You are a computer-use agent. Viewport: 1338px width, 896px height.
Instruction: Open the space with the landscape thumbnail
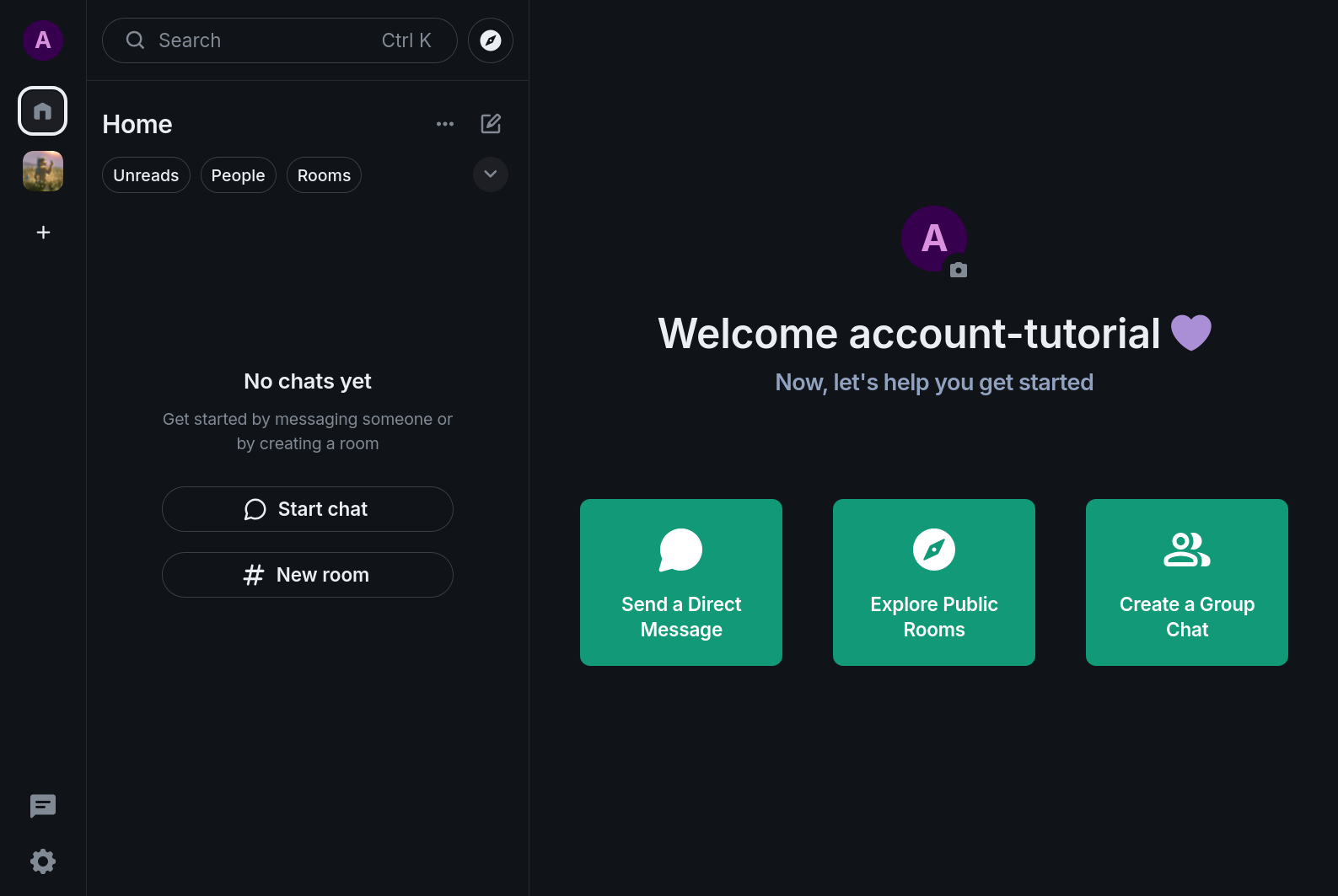click(x=43, y=171)
